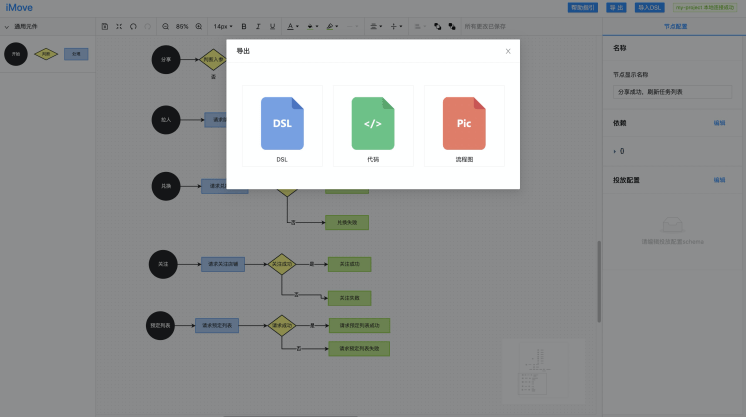
Task: Export the flow as code (代码)
Action: coord(373,126)
